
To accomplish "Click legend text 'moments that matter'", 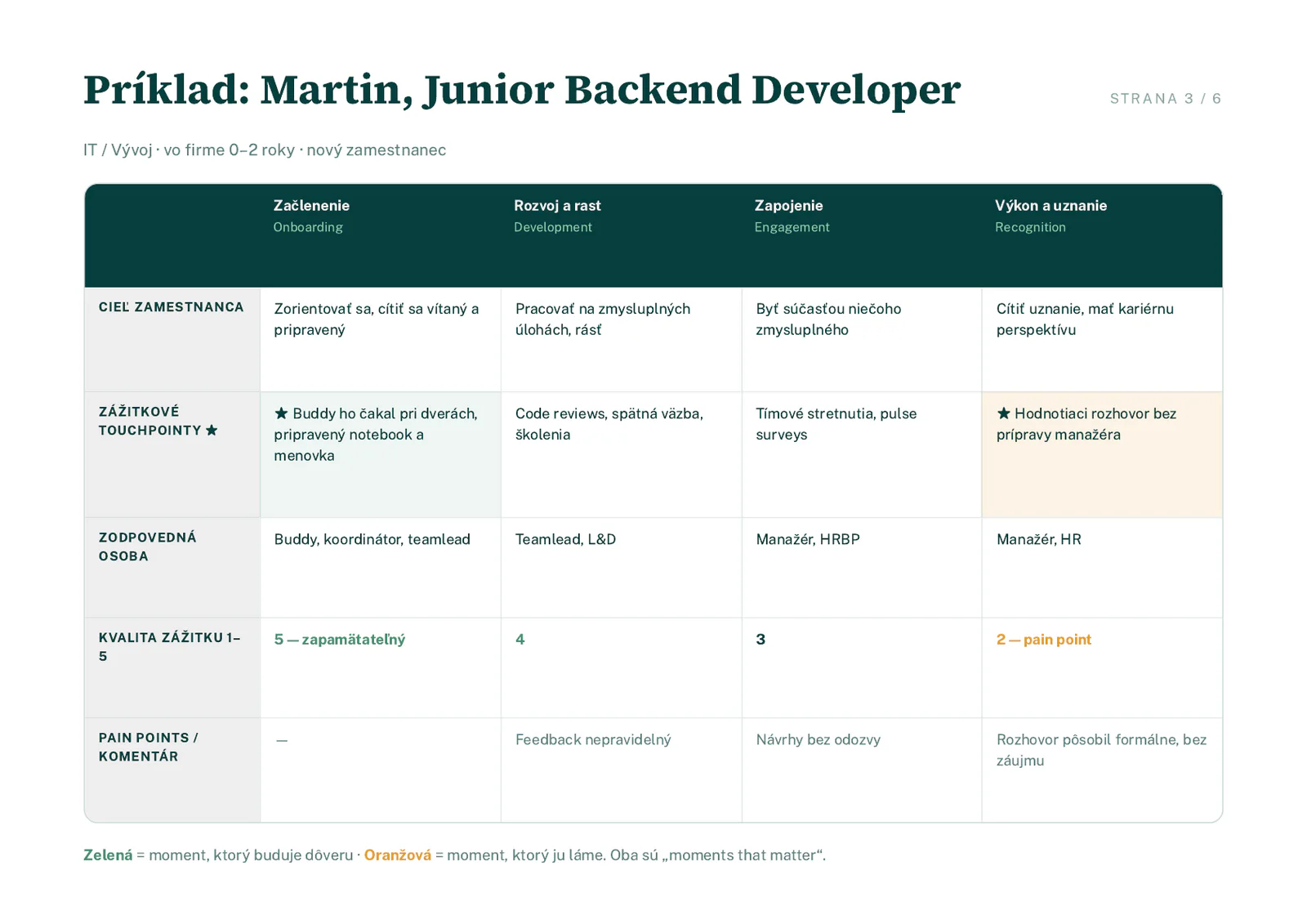I will [742, 855].
